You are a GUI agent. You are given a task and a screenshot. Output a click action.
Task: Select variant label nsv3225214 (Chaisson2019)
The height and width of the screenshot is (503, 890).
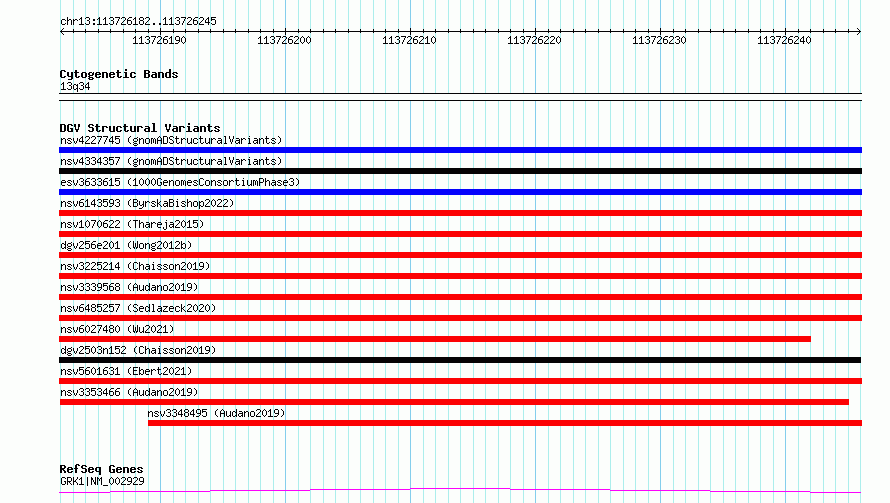135,266
